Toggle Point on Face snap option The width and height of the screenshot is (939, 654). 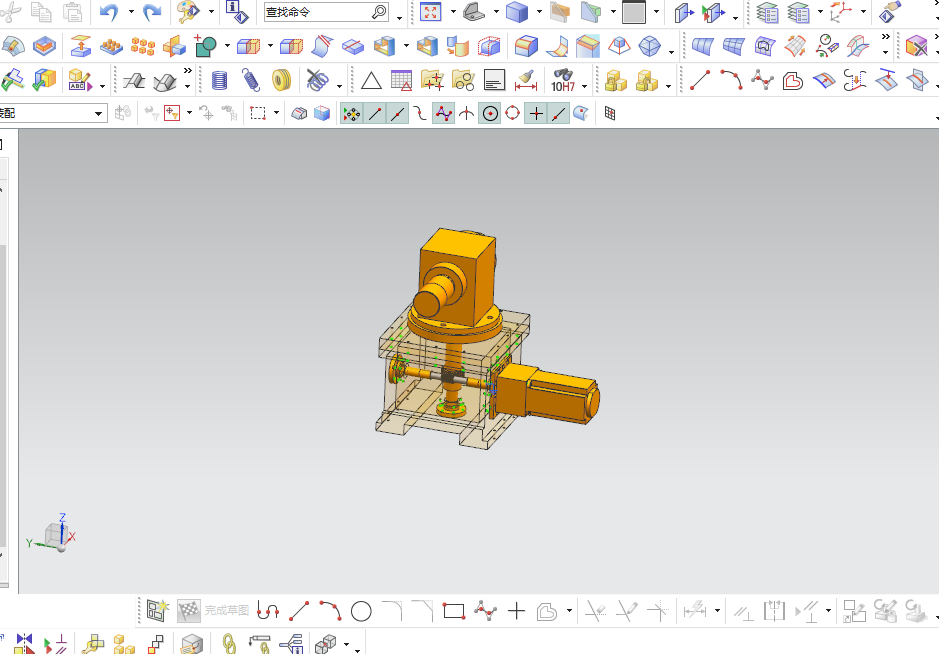pos(581,113)
